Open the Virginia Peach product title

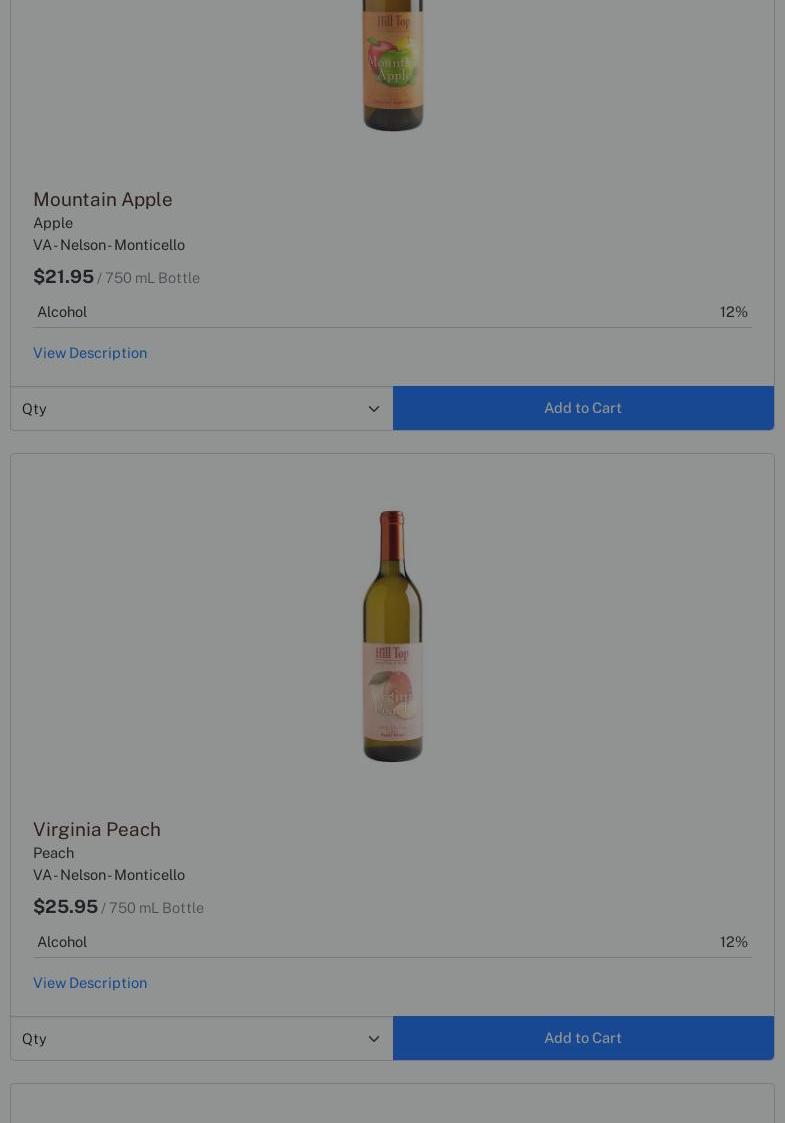[97, 829]
